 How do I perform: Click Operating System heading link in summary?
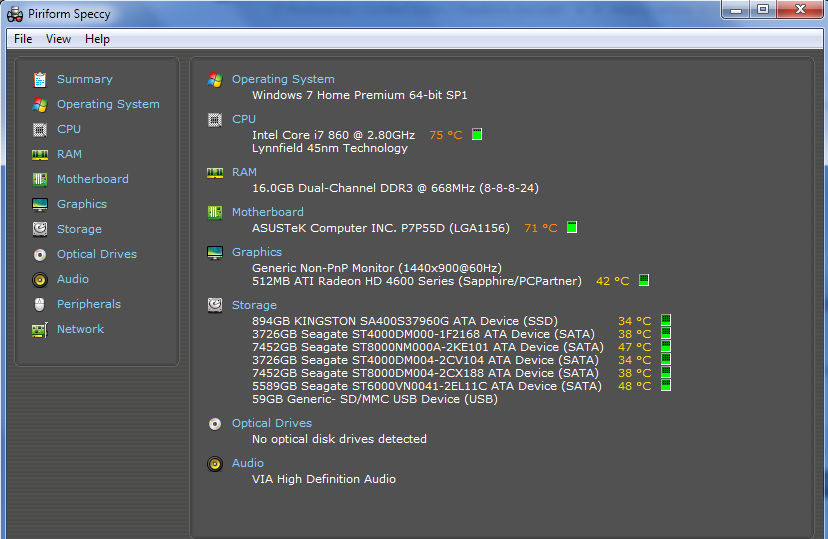pyautogui.click(x=283, y=79)
